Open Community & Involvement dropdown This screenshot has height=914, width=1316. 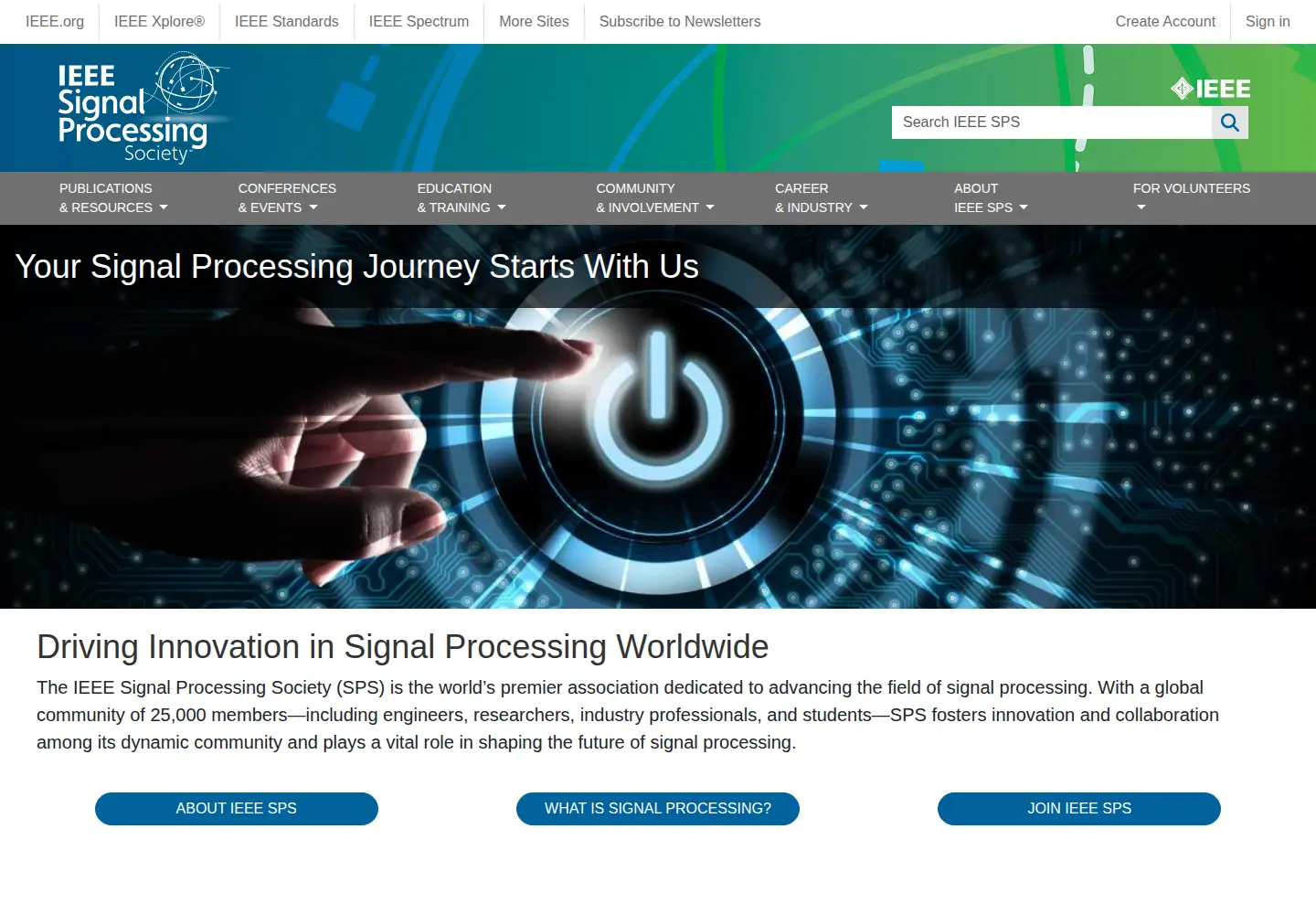(655, 198)
